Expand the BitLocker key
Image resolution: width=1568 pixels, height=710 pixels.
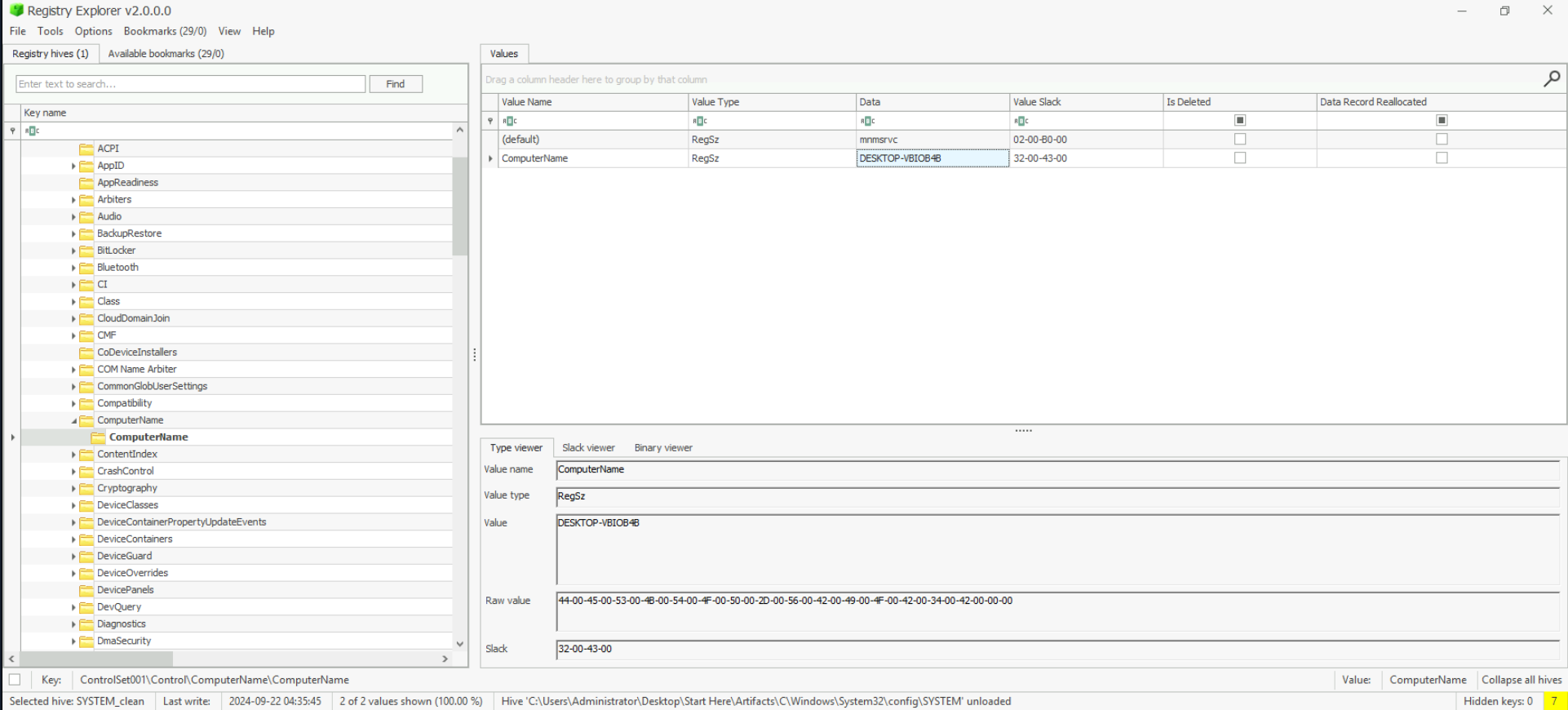coord(73,251)
